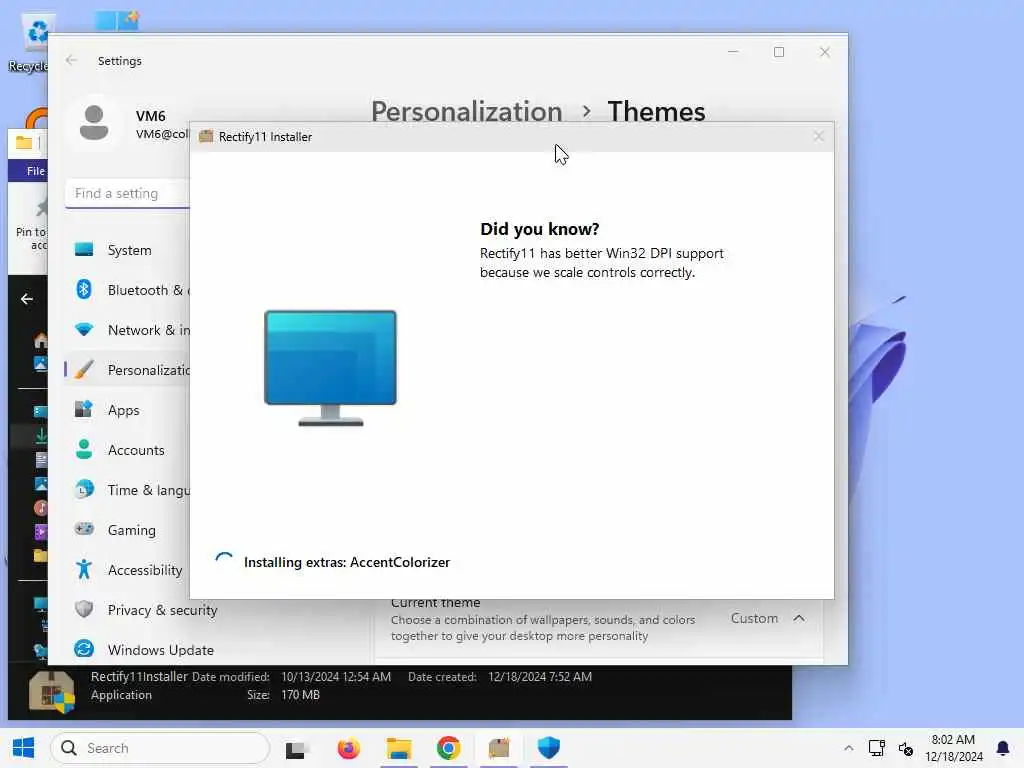The height and width of the screenshot is (768, 1024).
Task: Open Apps settings category
Action: coord(127,410)
